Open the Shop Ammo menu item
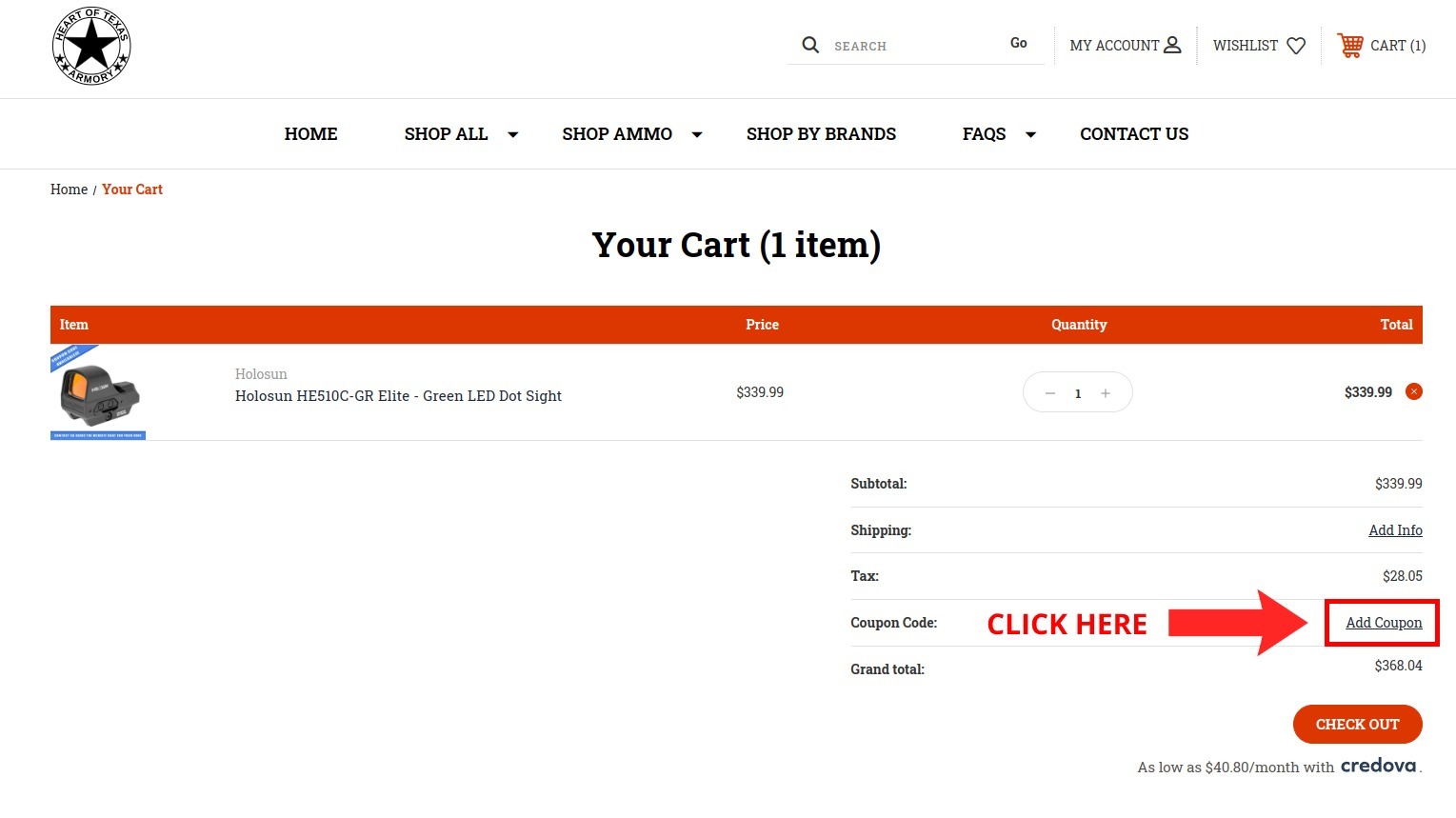This screenshot has height=818, width=1456. 617,134
